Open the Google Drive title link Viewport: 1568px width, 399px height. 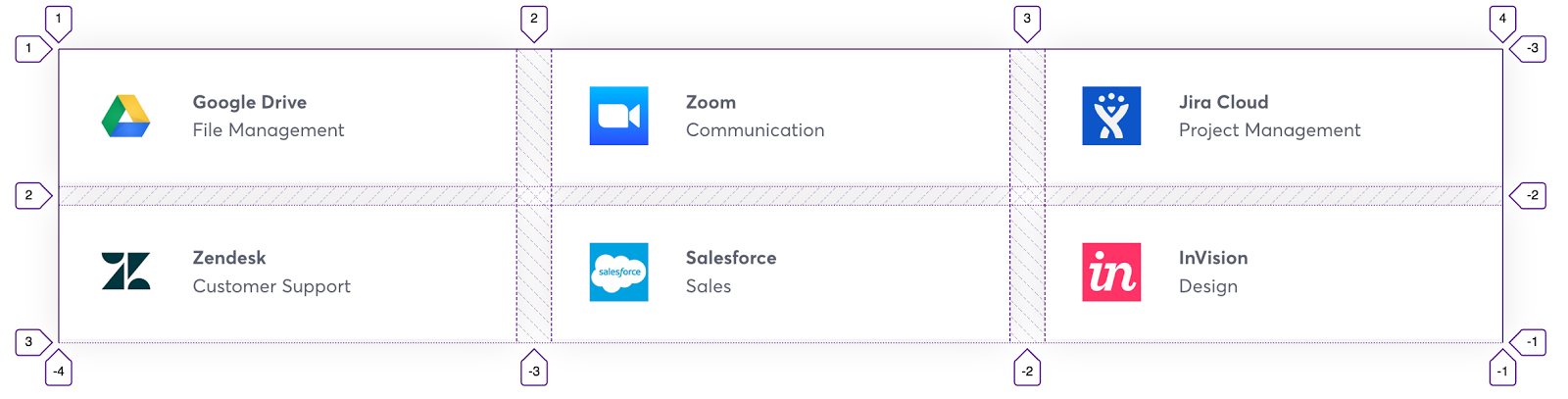click(x=250, y=102)
